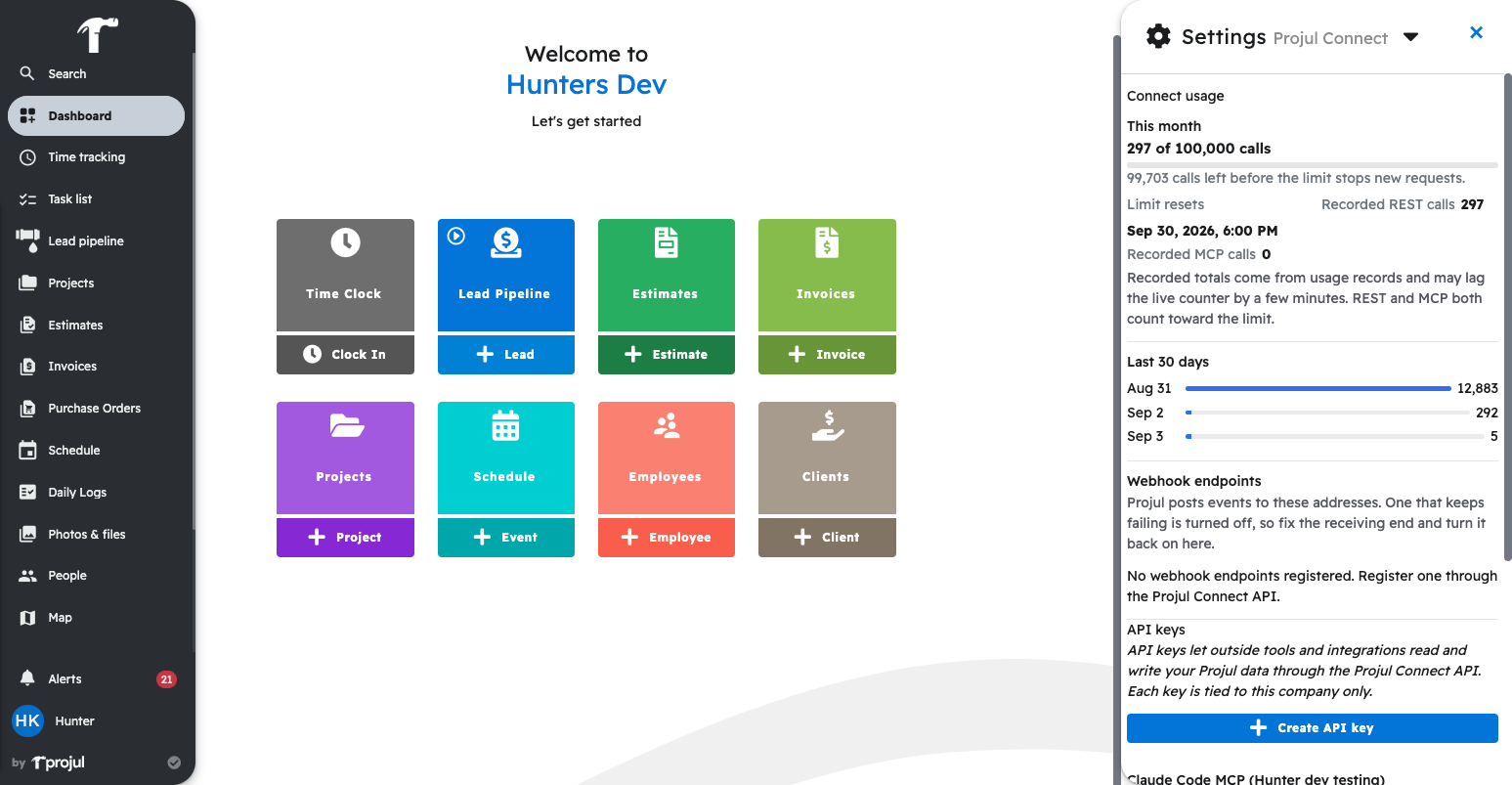Click the + Employee button
1512x785 pixels.
(x=666, y=538)
